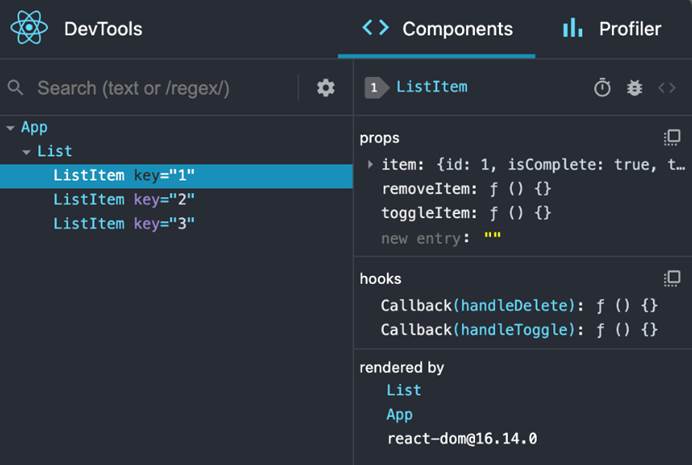
Task: Collapse the List tree node
Action: 26,152
